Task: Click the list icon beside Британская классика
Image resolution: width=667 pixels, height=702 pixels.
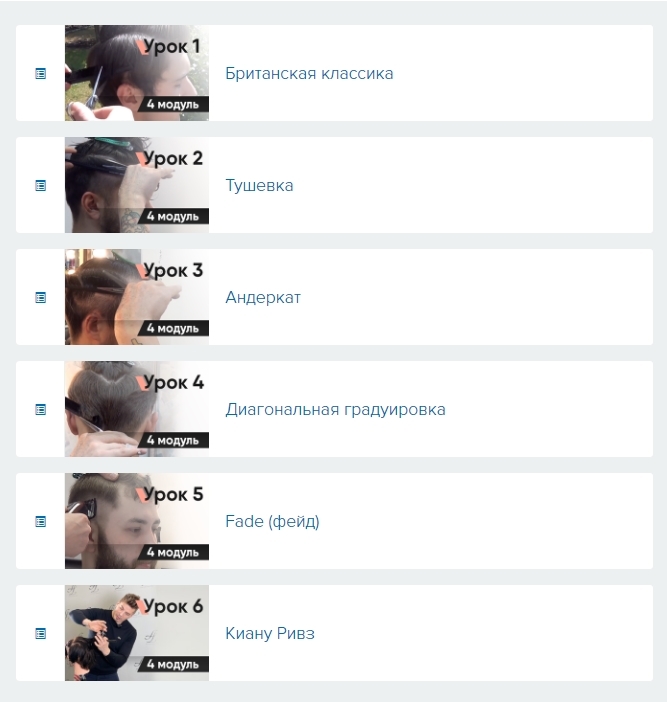Action: point(41,73)
